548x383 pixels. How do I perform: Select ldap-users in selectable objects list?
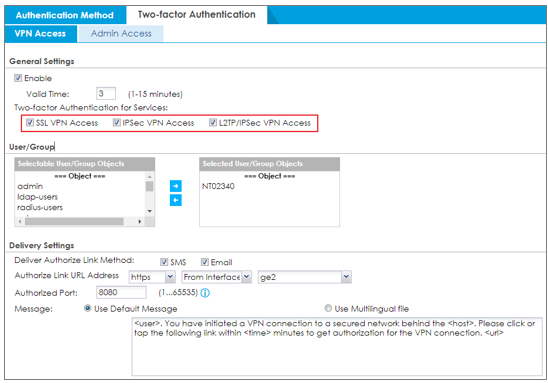tap(38, 197)
